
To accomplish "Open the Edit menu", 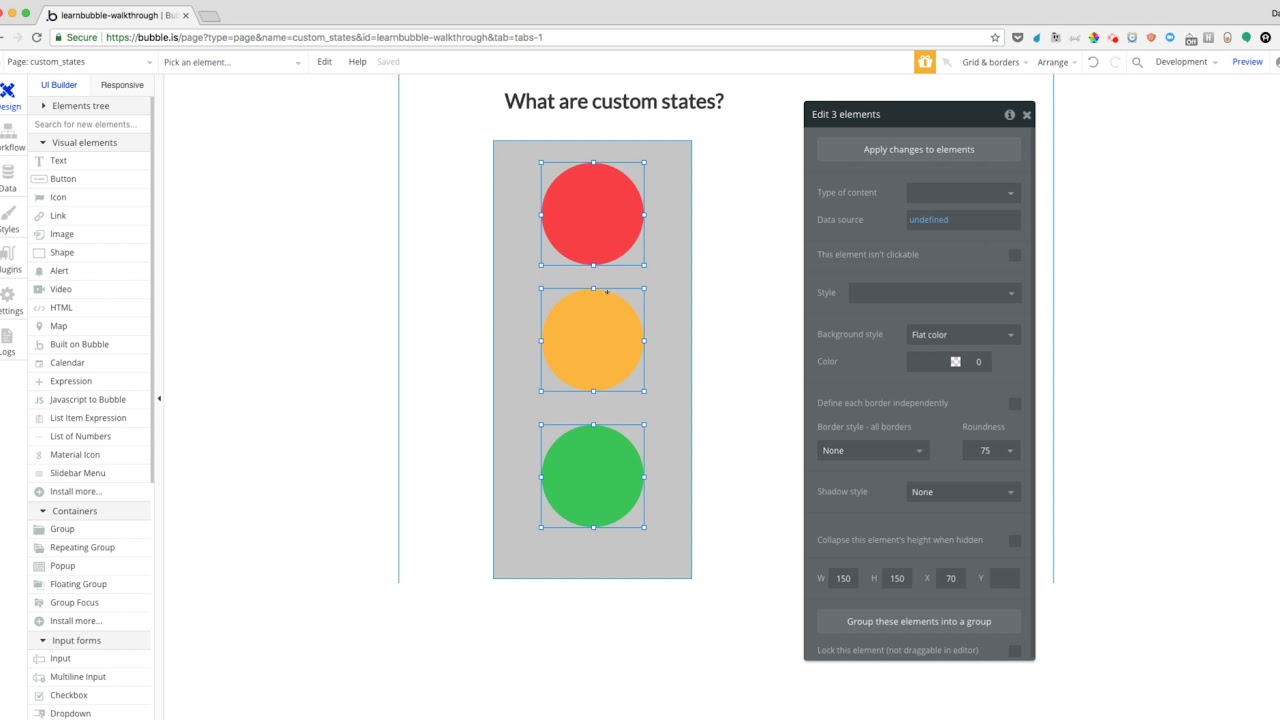I will [x=324, y=62].
